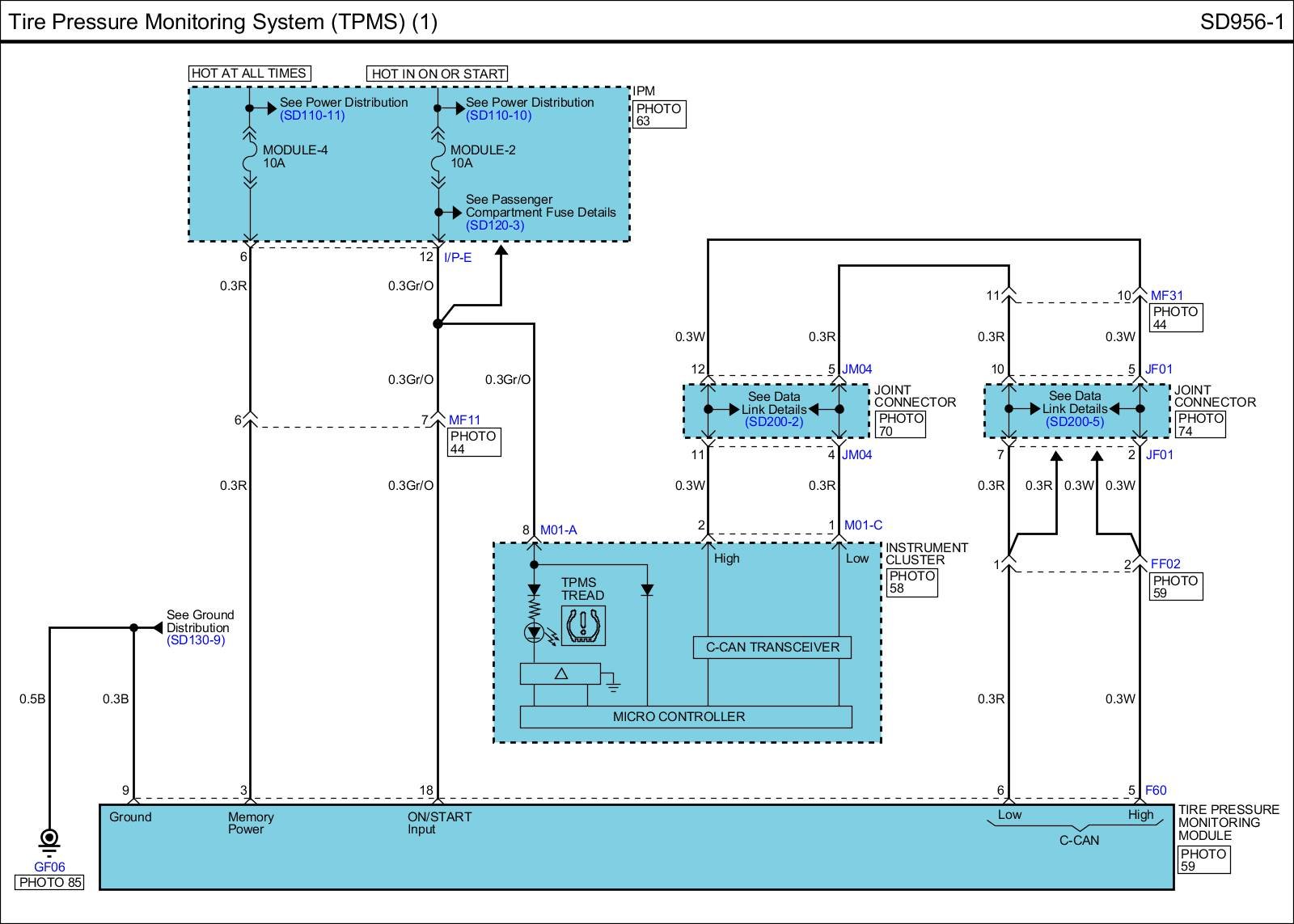Click the LED symbol in instrument cluster
Image resolution: width=1294 pixels, height=924 pixels.
(534, 632)
